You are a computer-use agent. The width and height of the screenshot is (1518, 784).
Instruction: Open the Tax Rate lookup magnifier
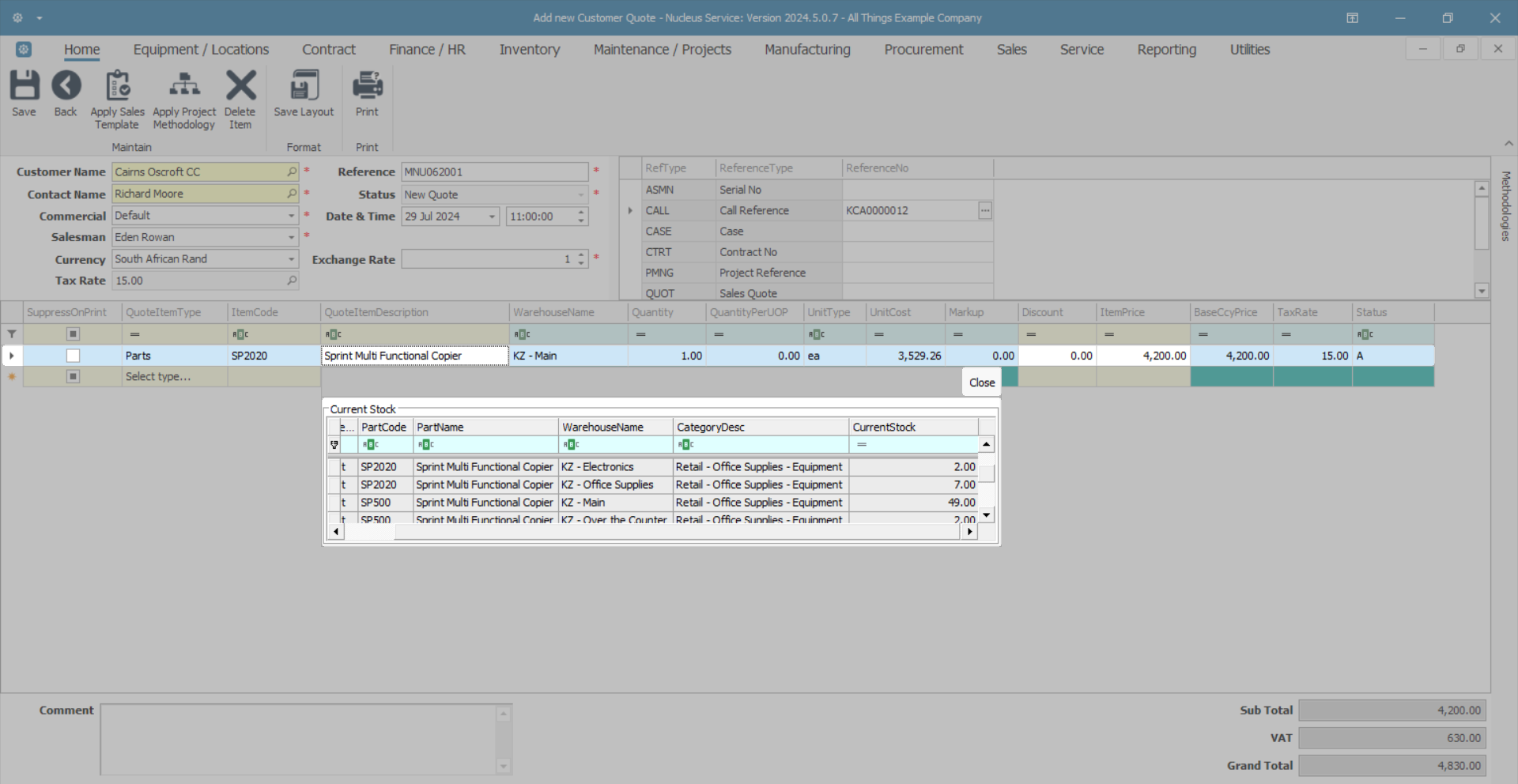pos(292,281)
